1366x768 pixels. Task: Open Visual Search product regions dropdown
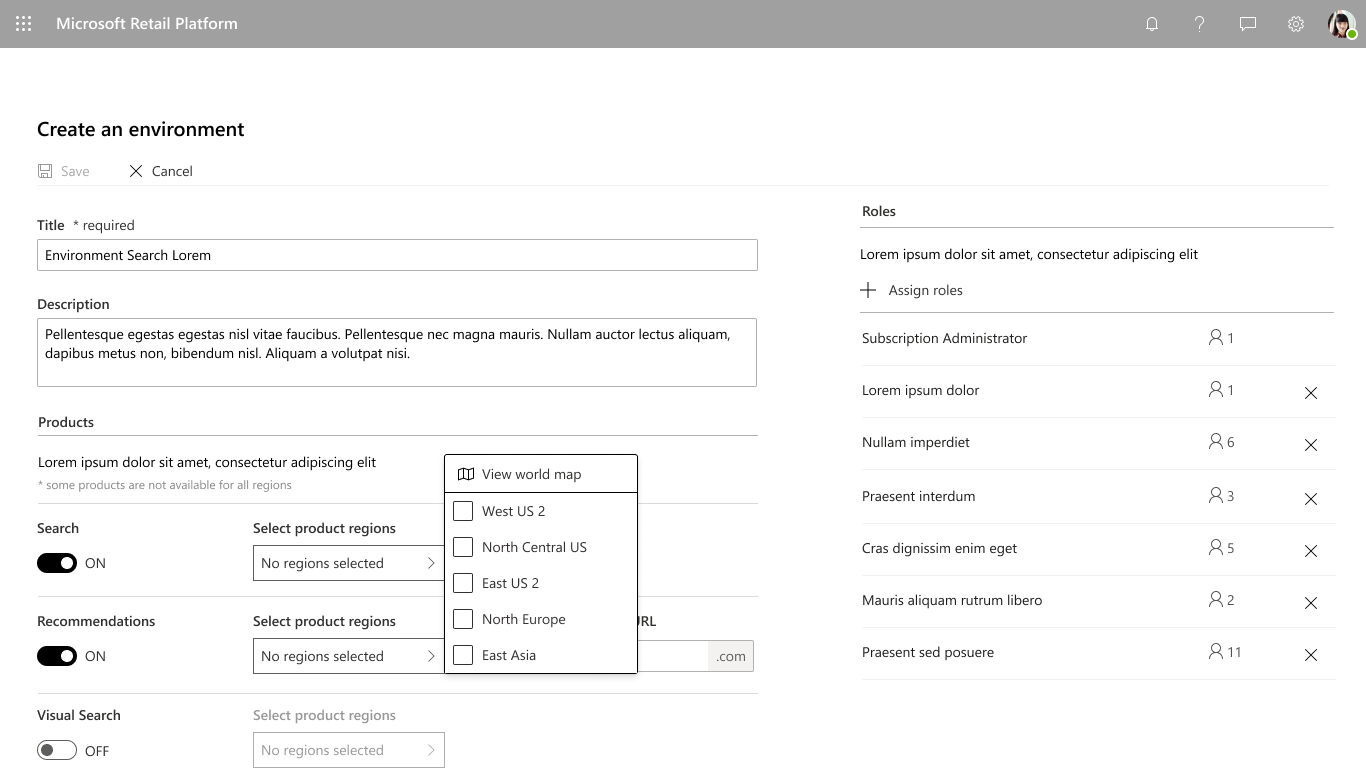click(x=348, y=750)
